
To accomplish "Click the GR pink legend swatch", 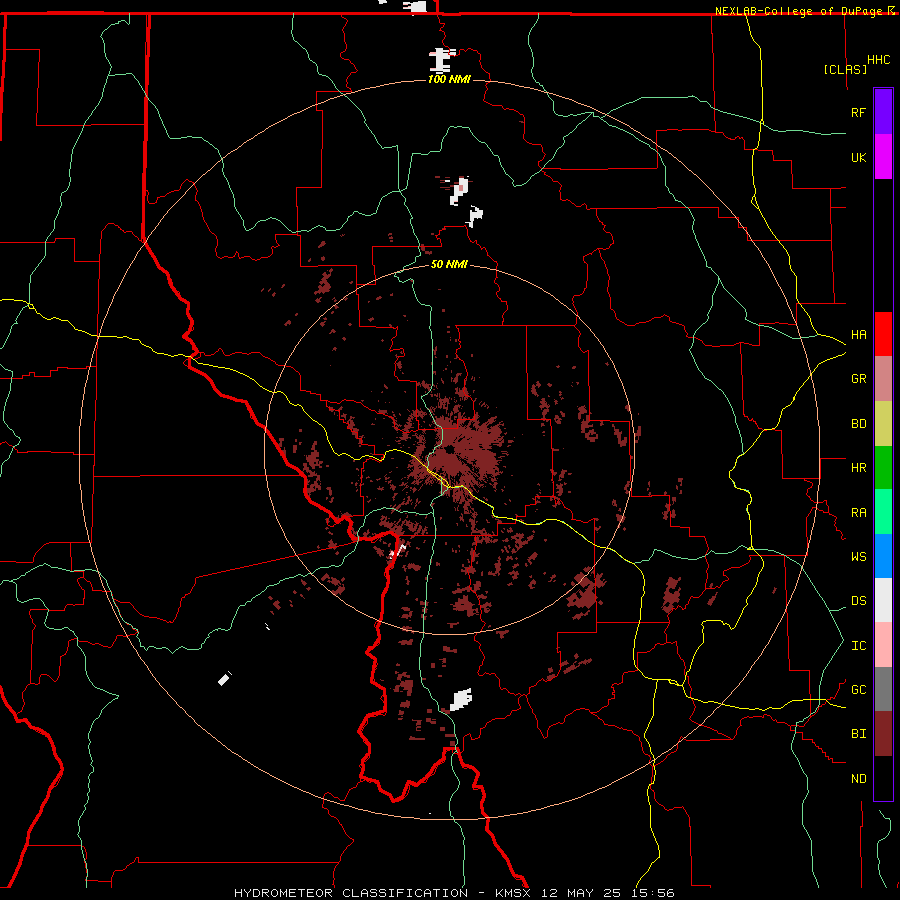I will [883, 379].
